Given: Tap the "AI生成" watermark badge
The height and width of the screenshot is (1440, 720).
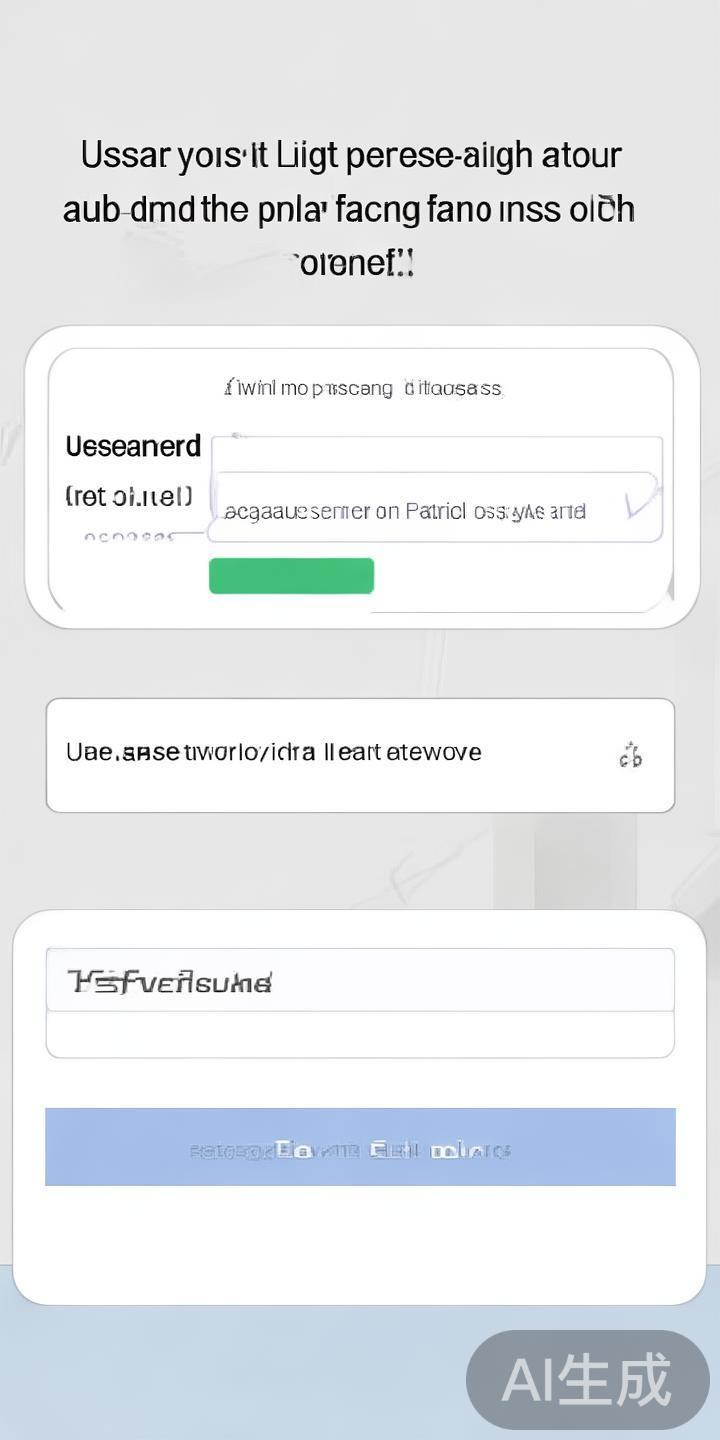Looking at the screenshot, I should [587, 1380].
